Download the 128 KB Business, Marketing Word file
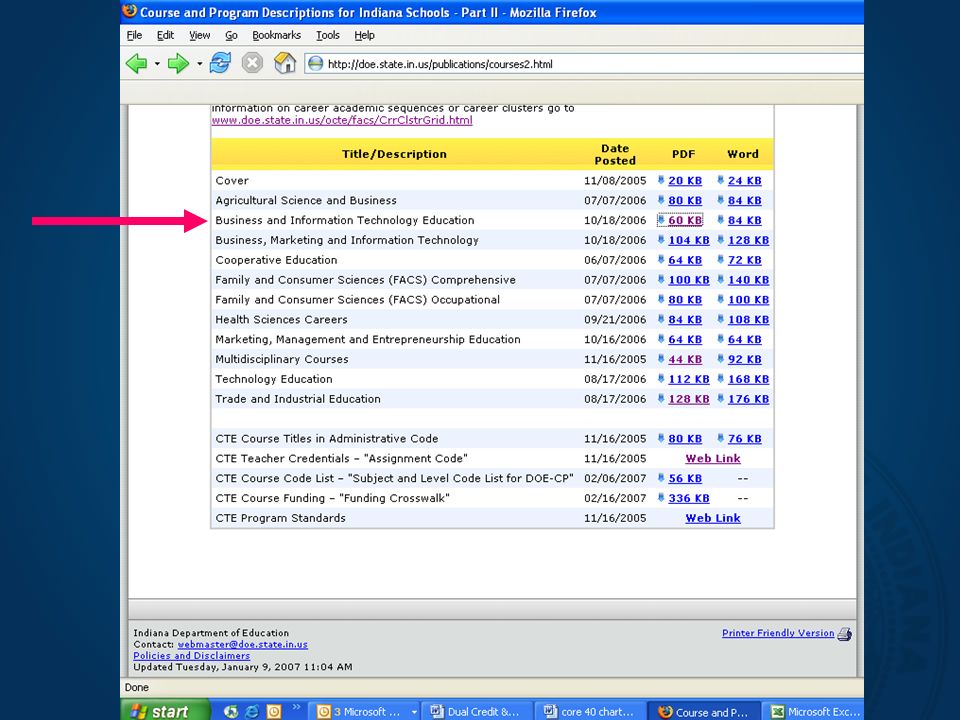This screenshot has width=960, height=720. 748,240
